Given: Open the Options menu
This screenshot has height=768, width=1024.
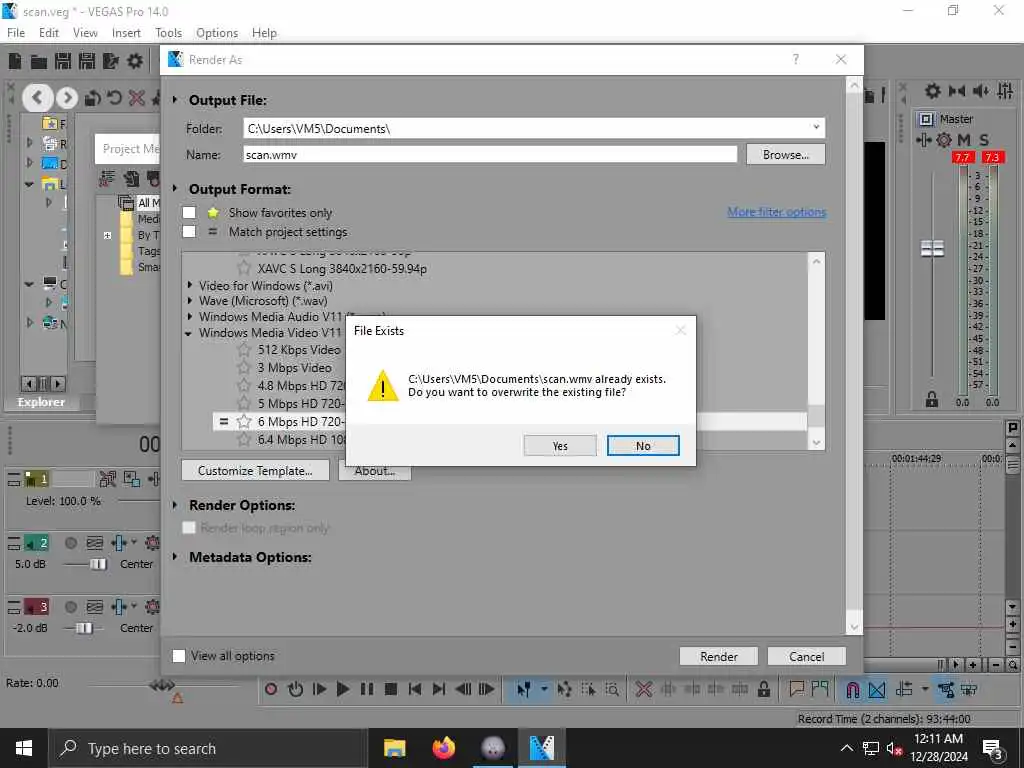Looking at the screenshot, I should coord(217,33).
